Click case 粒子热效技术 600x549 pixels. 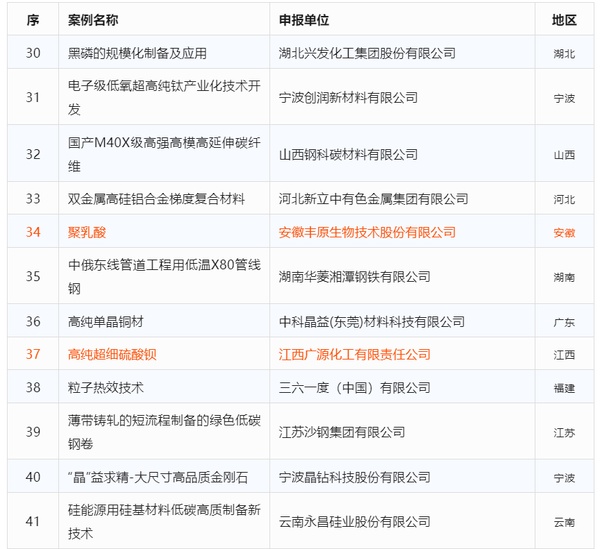pos(106,388)
